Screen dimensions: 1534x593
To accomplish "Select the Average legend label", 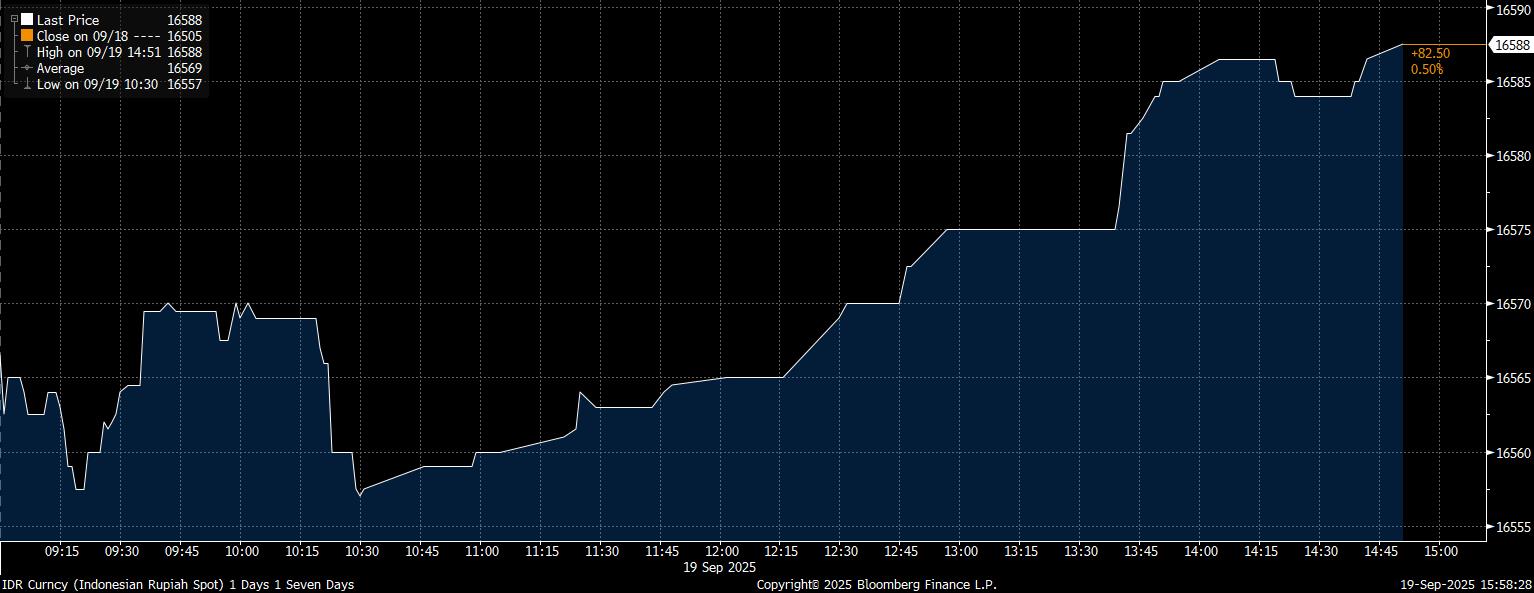I will pos(60,68).
